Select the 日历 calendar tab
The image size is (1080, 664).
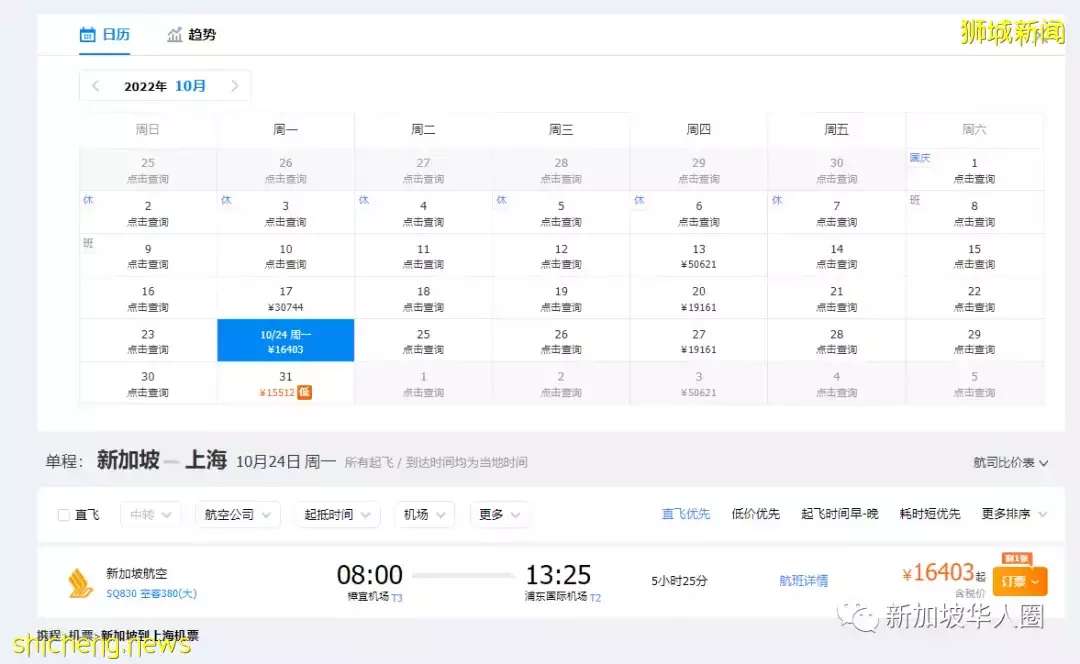tap(104, 33)
